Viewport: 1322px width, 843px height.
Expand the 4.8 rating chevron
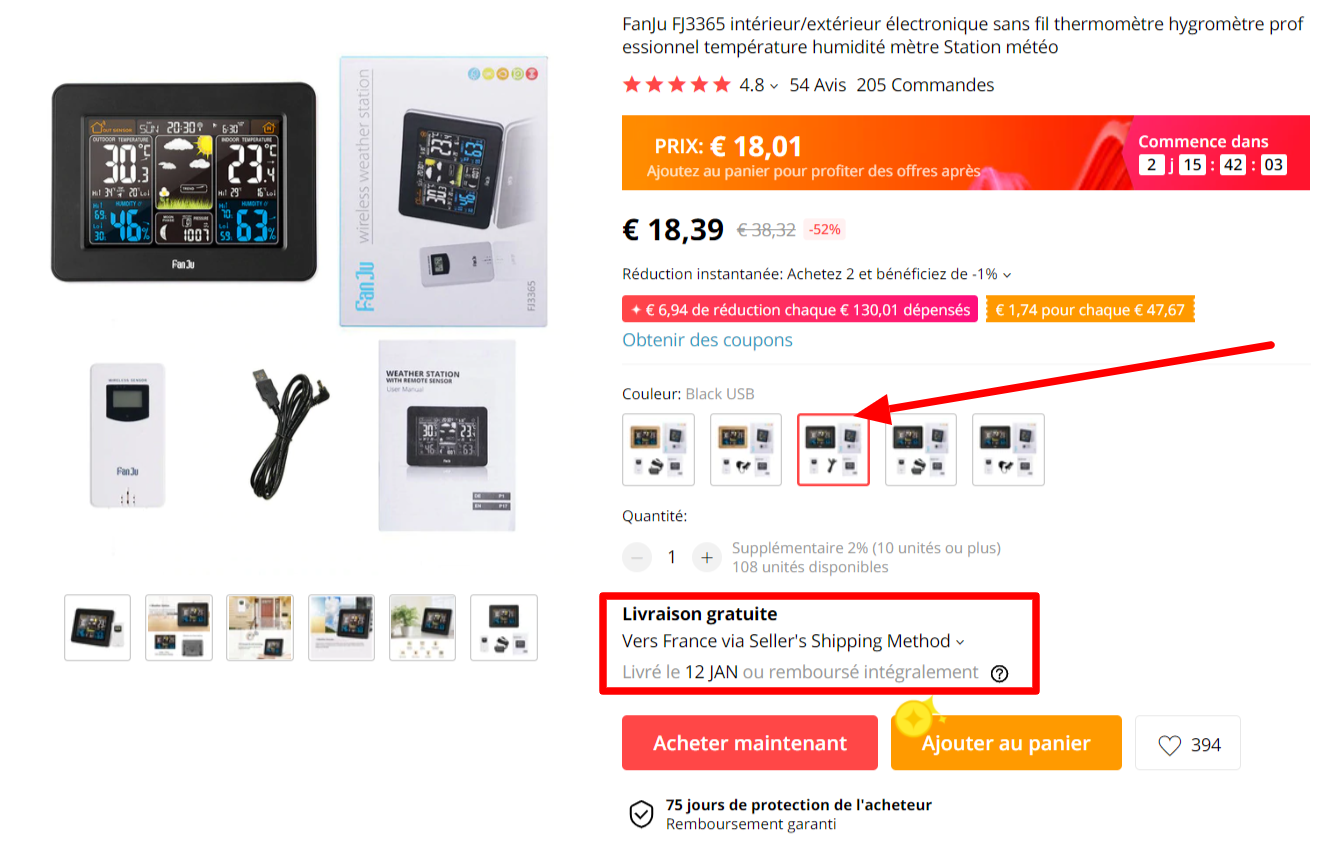click(x=773, y=86)
